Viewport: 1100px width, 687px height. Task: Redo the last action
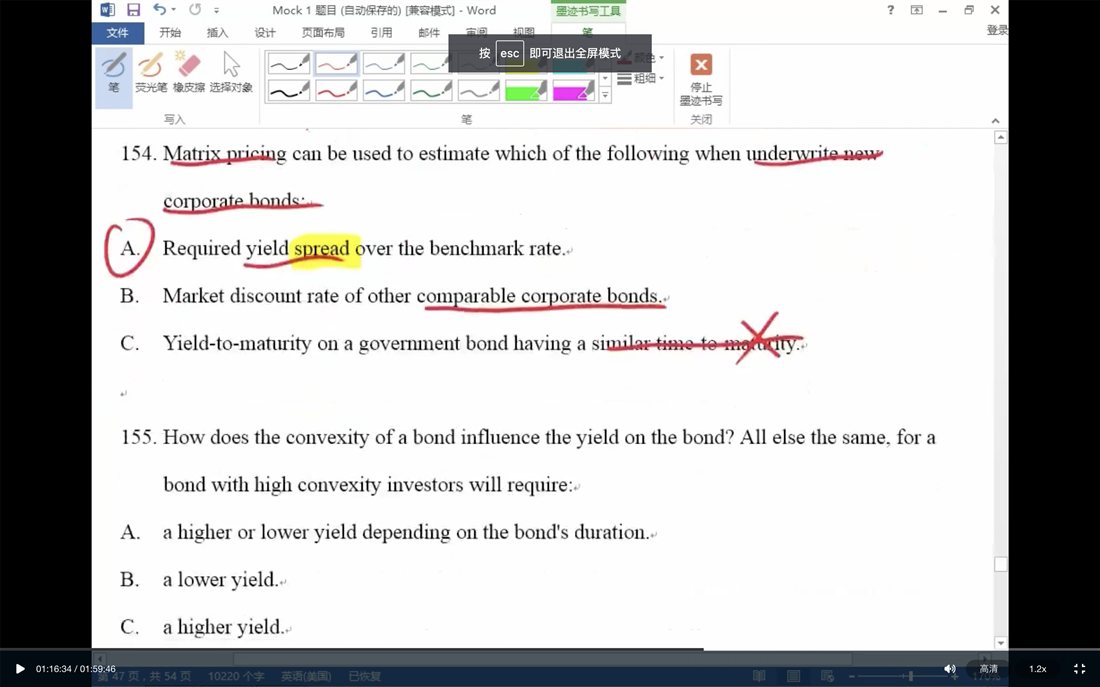tap(195, 10)
